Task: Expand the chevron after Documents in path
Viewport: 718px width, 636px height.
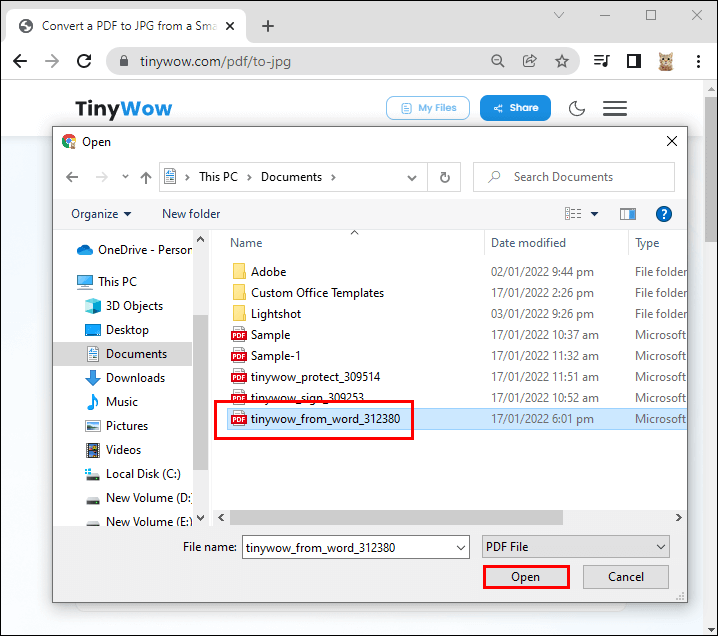Action: coord(333,177)
